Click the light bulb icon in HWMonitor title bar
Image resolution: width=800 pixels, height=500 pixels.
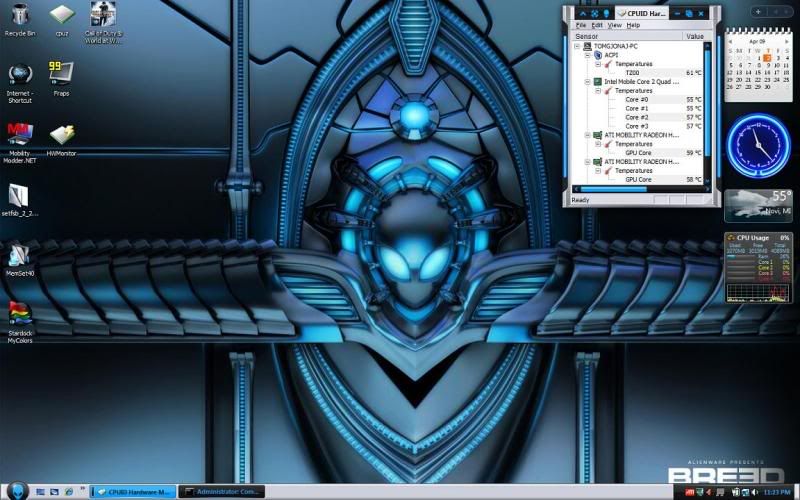pos(607,14)
